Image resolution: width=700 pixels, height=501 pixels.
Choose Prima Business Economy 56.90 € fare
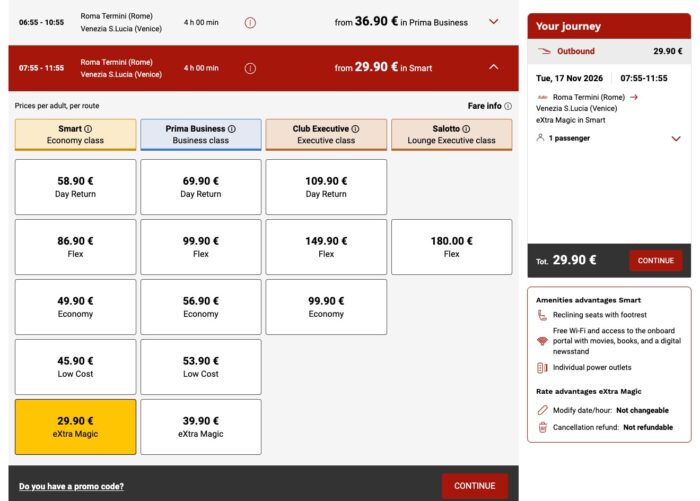point(201,307)
